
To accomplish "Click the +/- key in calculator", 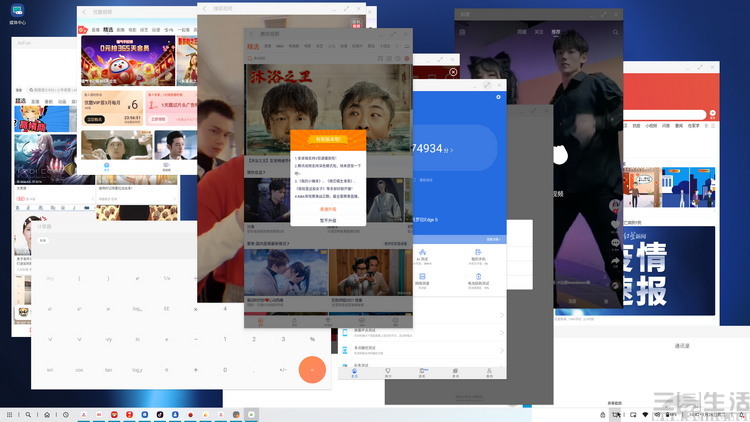I will tap(283, 370).
